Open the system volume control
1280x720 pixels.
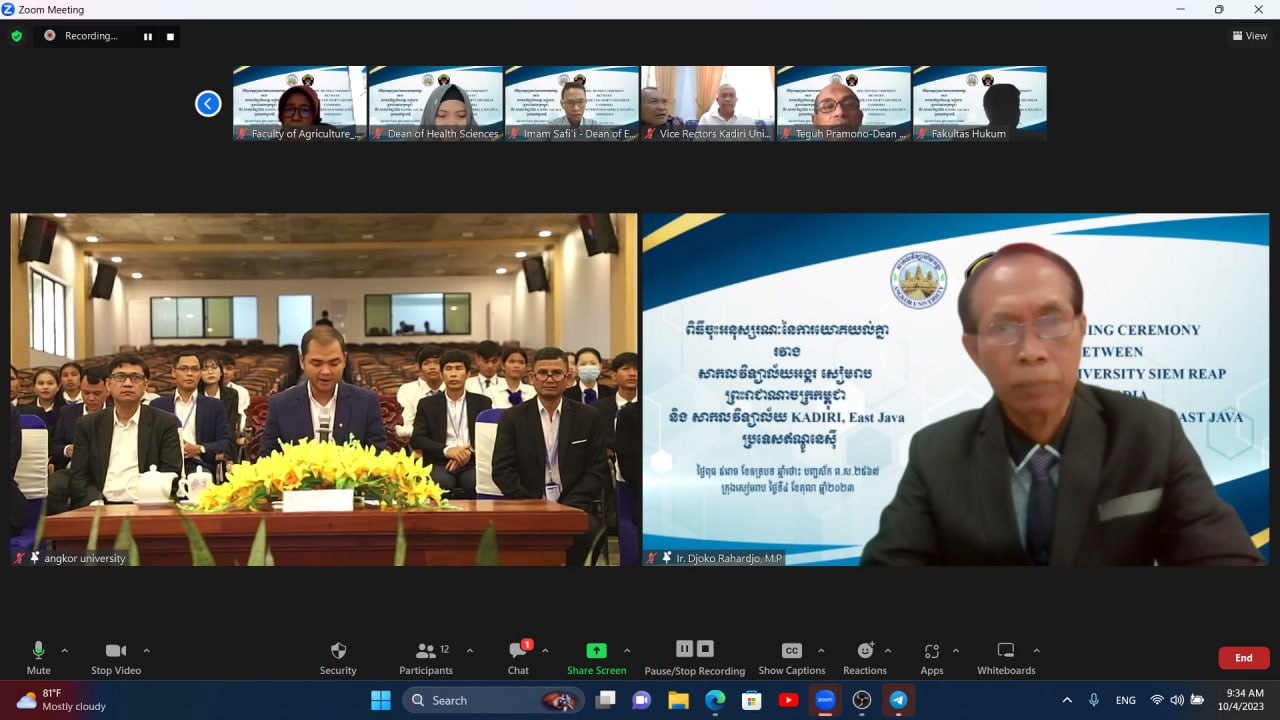1177,700
